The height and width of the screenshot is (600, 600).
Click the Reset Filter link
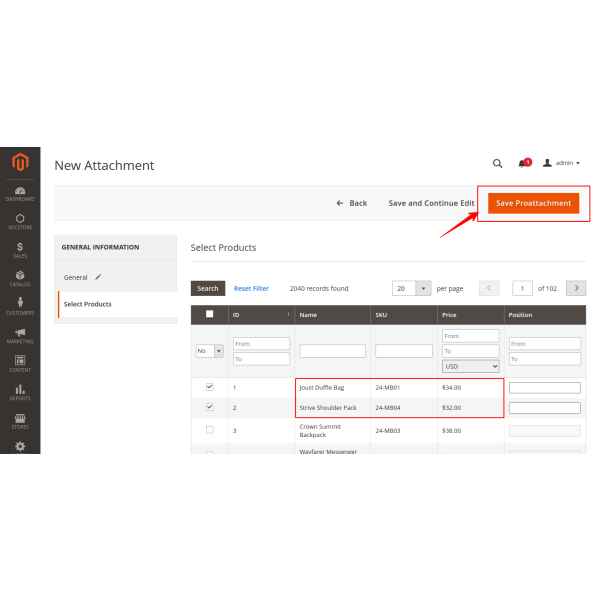point(251,288)
